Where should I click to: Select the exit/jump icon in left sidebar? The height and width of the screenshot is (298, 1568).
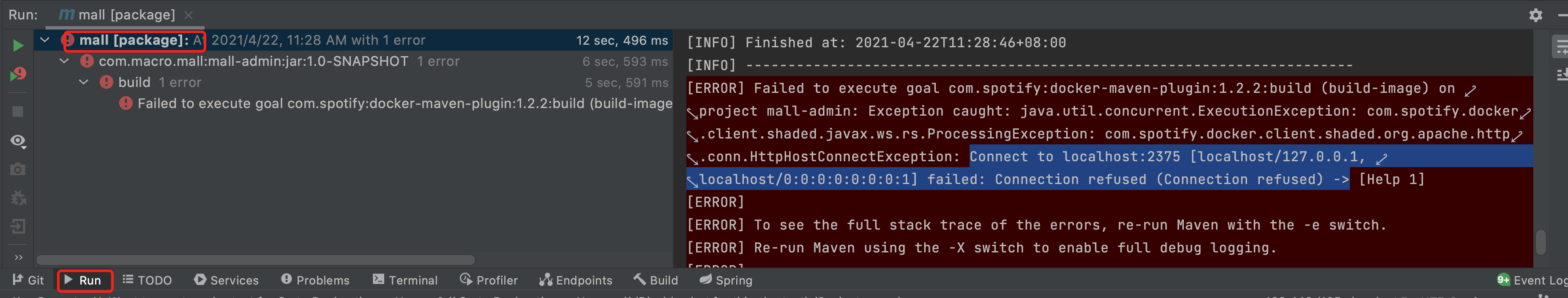click(17, 226)
